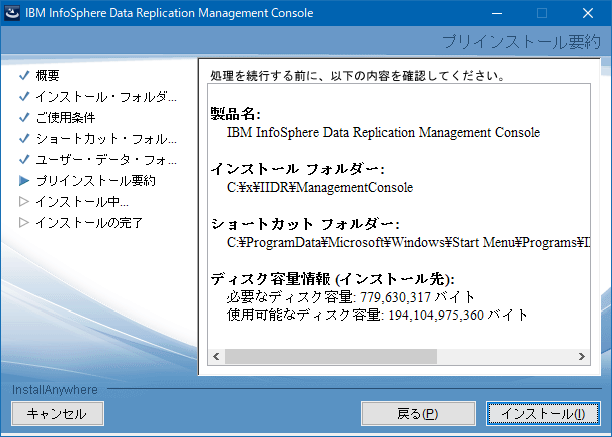Click the C:¥x¥IIDR¥ManagementConsole path text

point(320,188)
